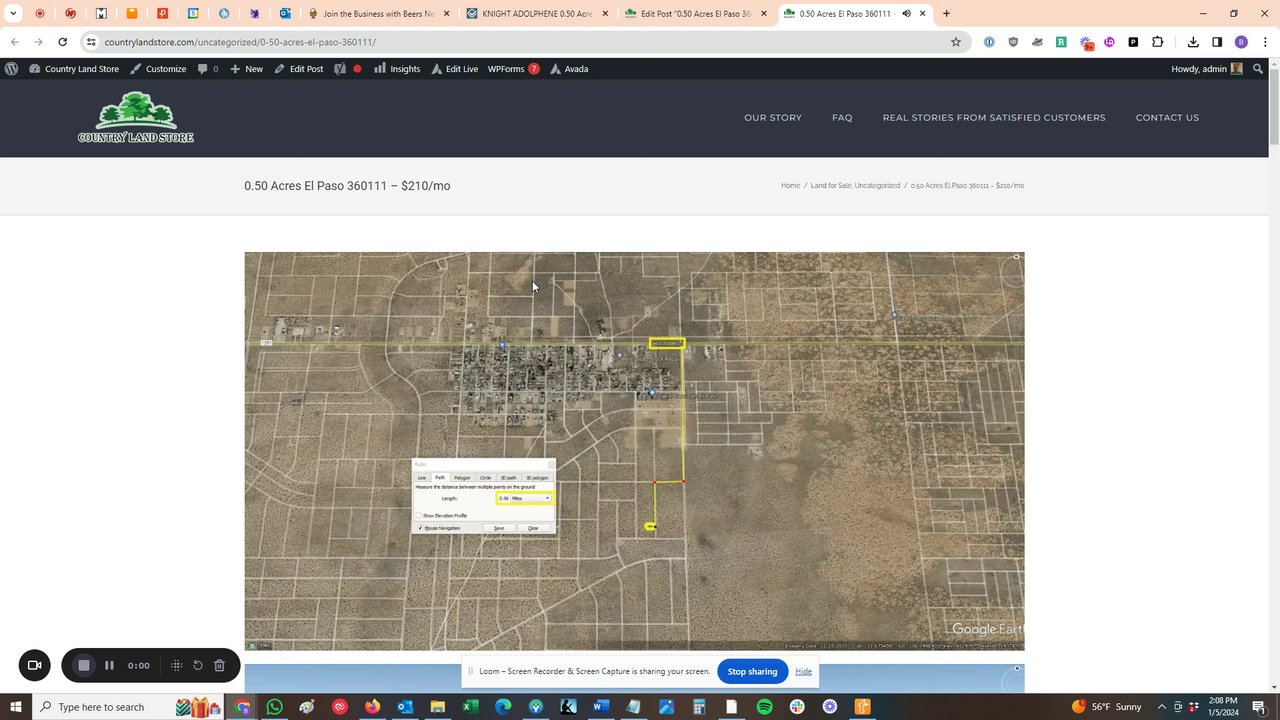The height and width of the screenshot is (720, 1280).
Task: Reload the page with the refresh button
Action: click(x=62, y=42)
